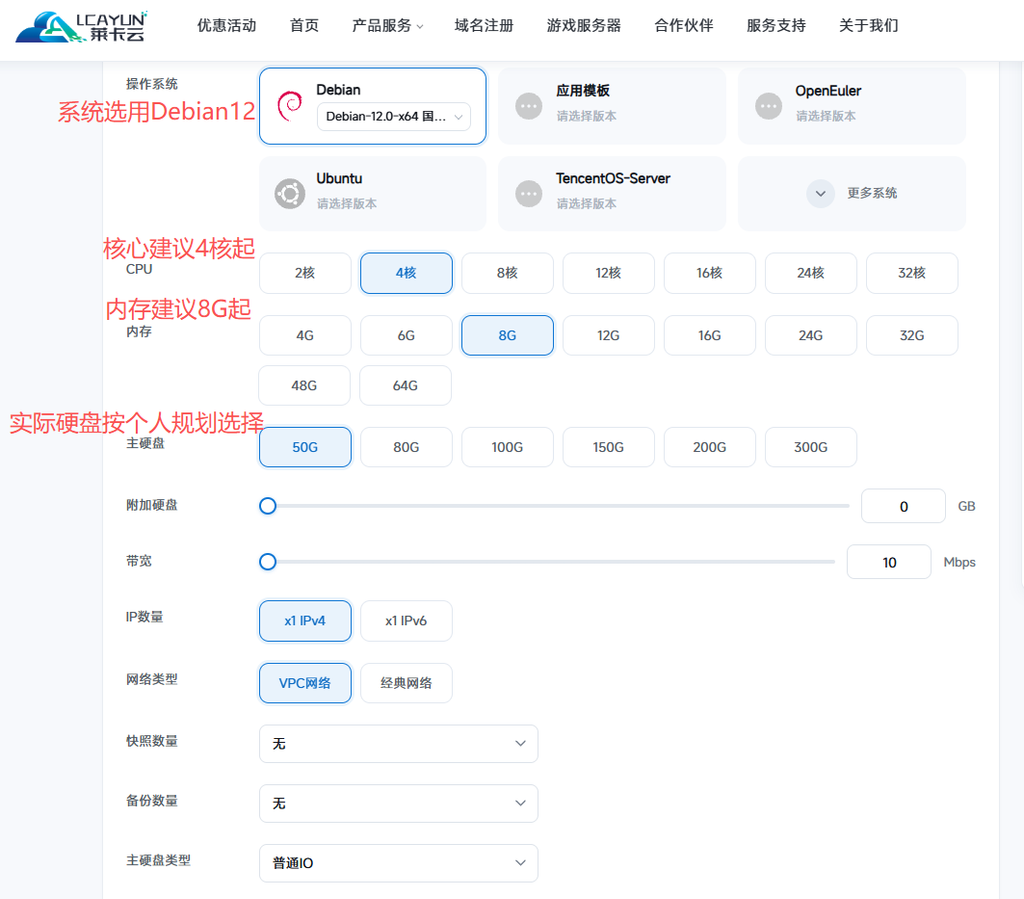Viewport: 1024px width, 899px height.
Task: Open 产品服务 menu dropdown
Action: coord(388,25)
